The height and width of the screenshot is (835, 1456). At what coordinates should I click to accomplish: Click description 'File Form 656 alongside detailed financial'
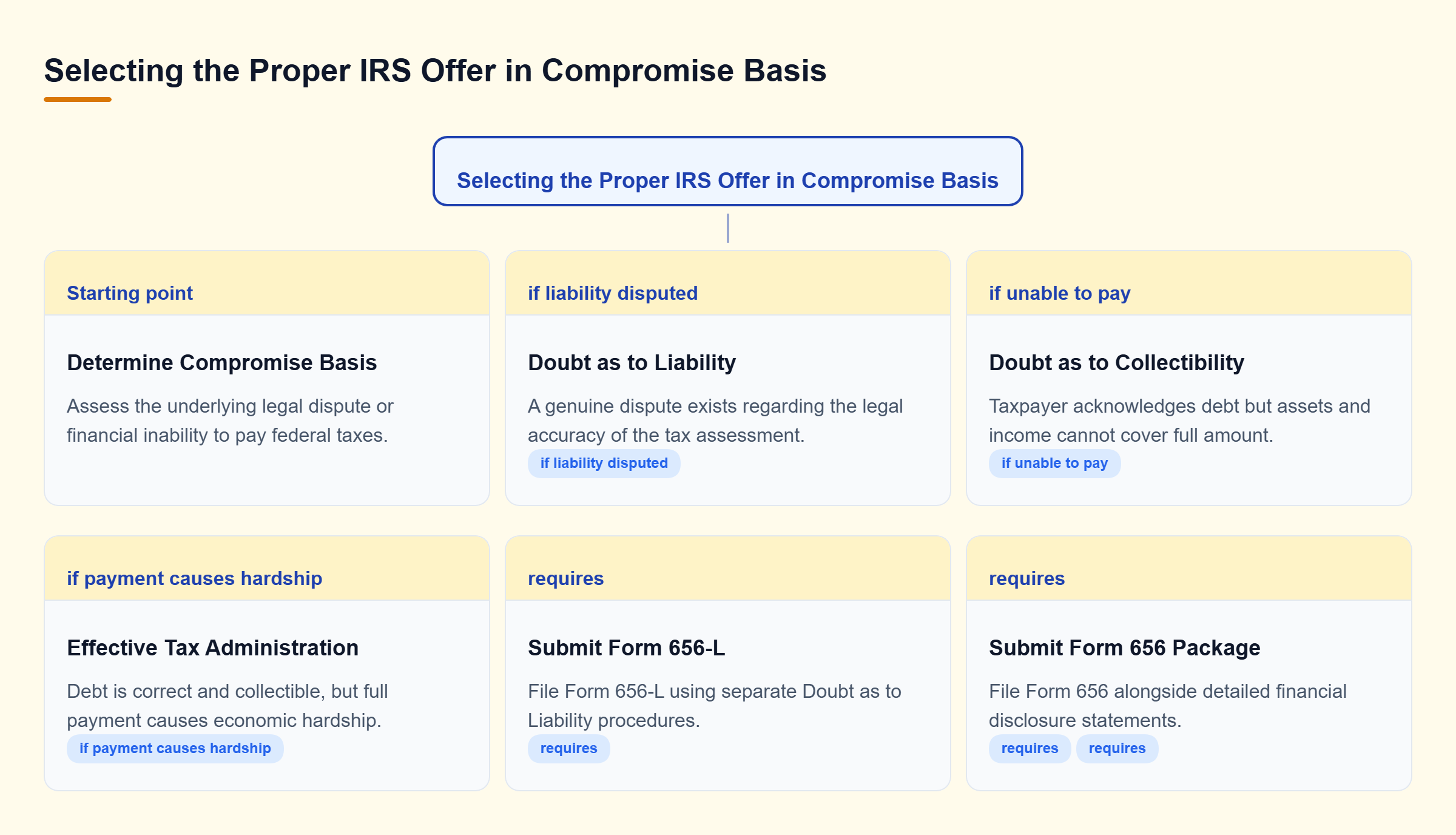point(1168,706)
